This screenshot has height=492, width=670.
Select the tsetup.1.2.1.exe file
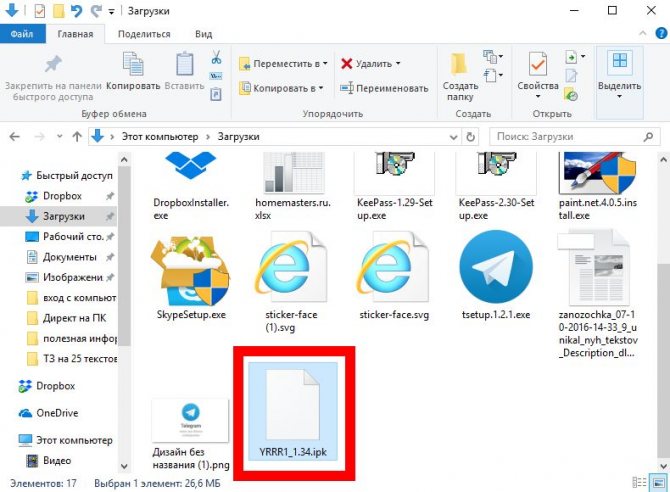pyautogui.click(x=496, y=276)
